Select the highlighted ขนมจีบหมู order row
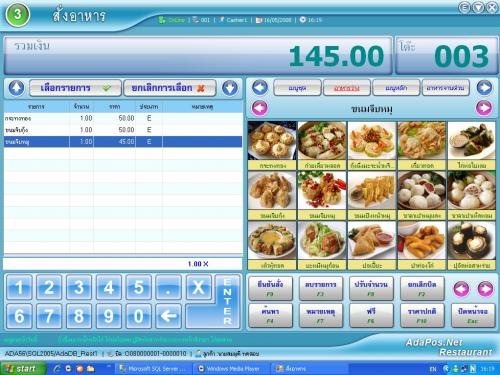Image resolution: width=500 pixels, height=375 pixels. click(x=123, y=142)
